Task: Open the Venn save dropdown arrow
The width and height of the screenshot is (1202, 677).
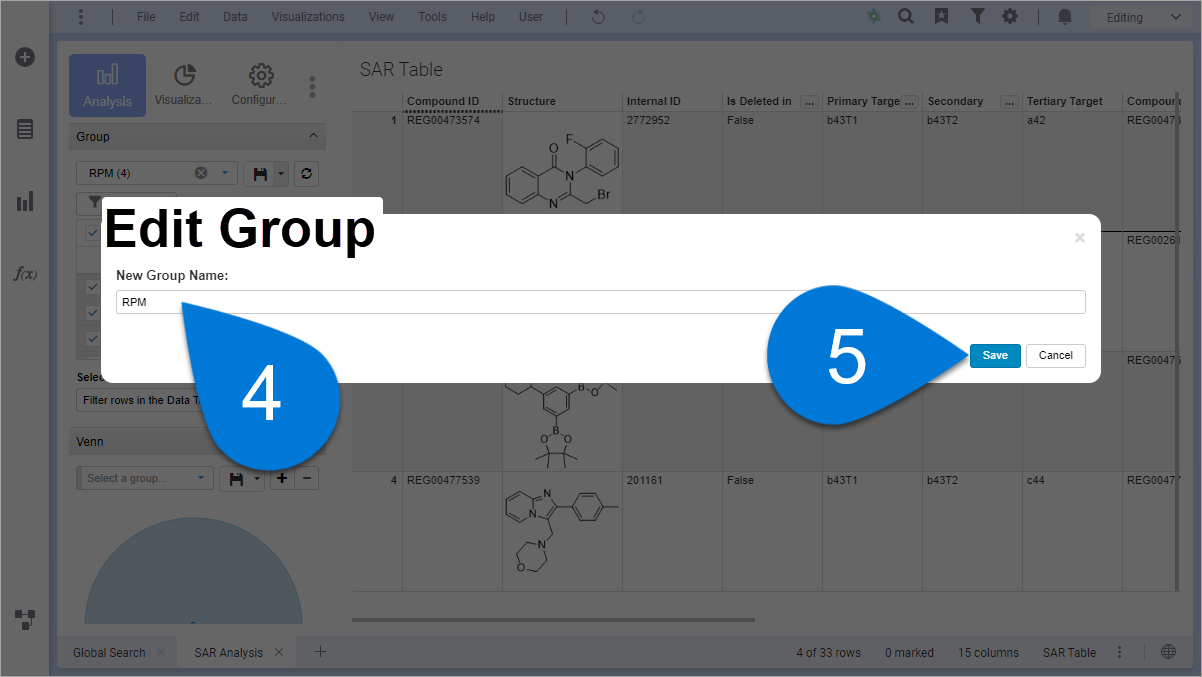Action: (257, 479)
